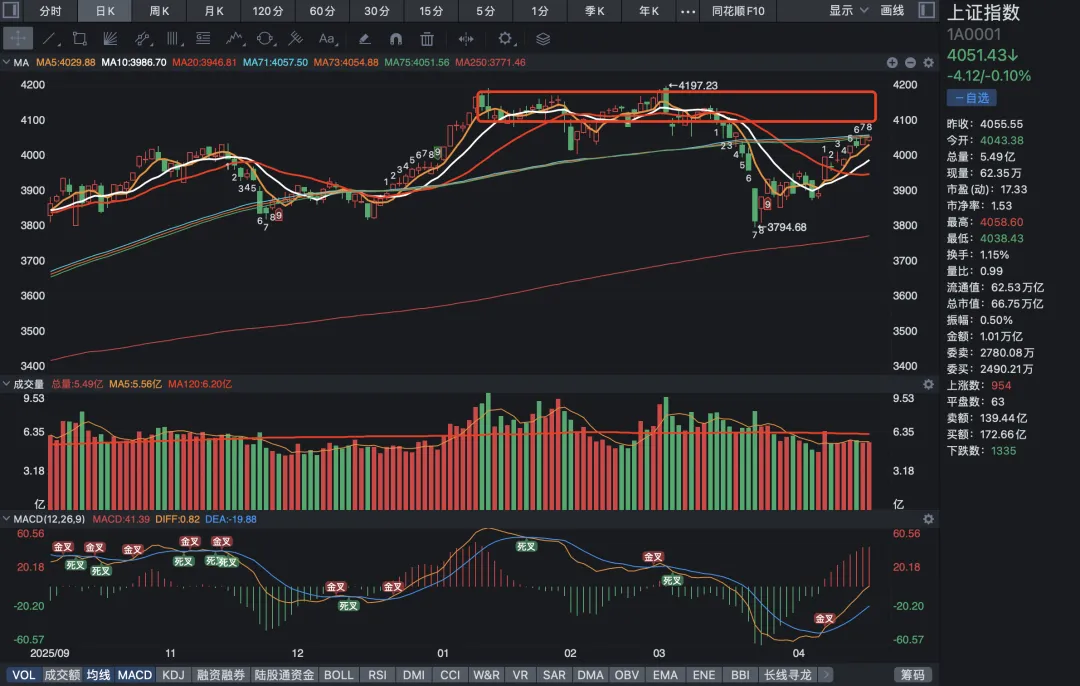
Task: Click the 筹码 chip distribution button
Action: pyautogui.click(x=913, y=675)
